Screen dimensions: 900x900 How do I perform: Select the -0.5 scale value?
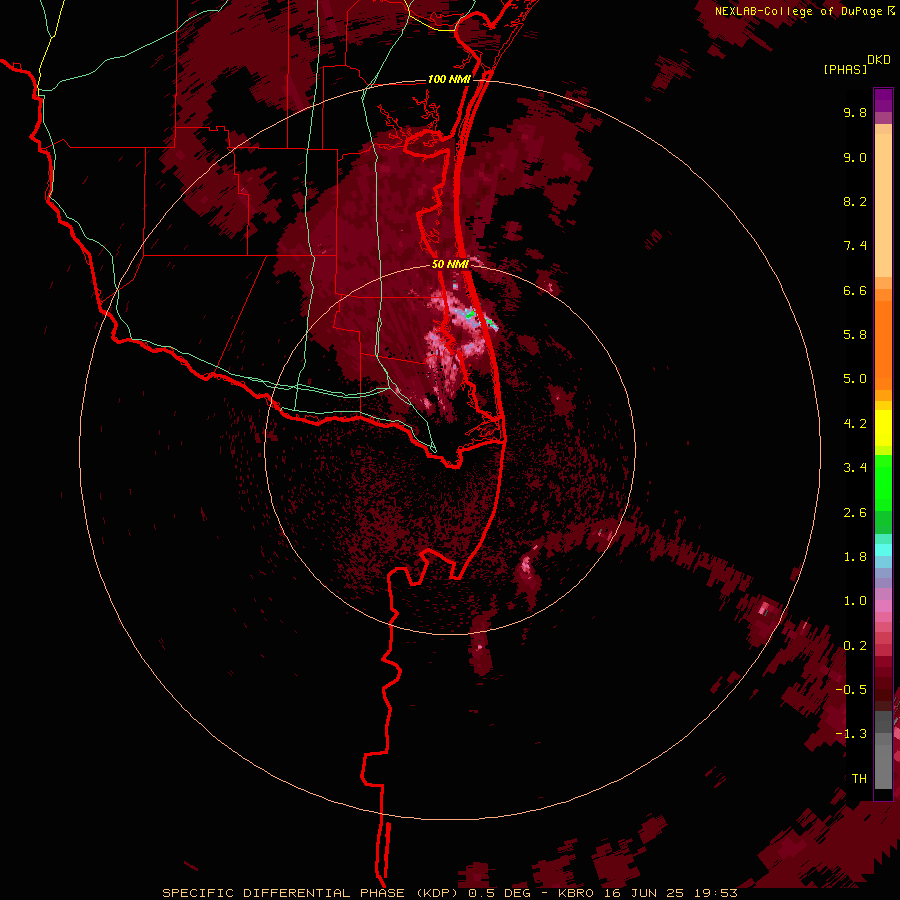click(851, 690)
